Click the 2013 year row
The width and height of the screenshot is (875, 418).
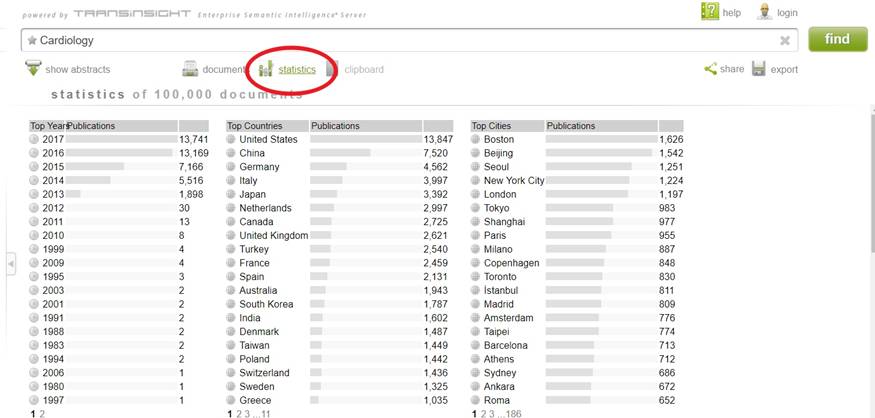point(119,194)
